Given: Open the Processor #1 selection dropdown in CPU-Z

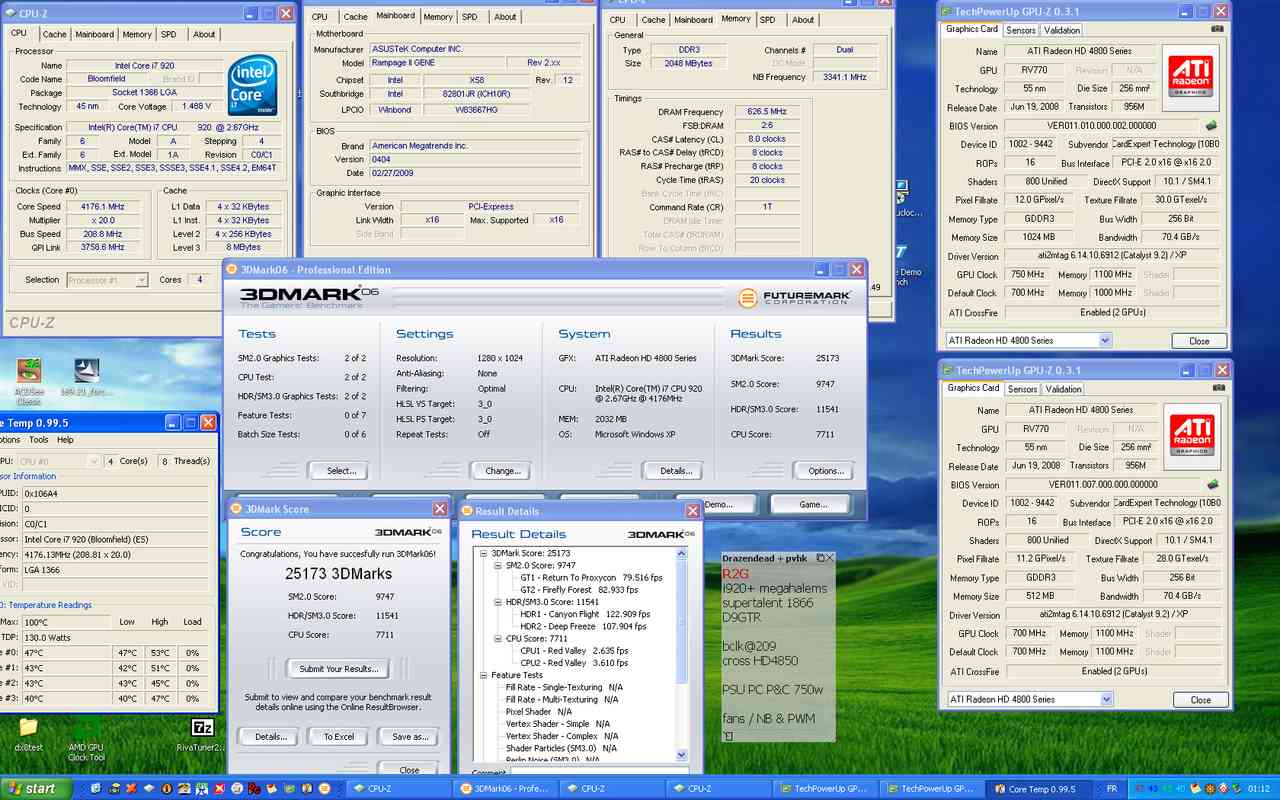Looking at the screenshot, I should (x=141, y=280).
